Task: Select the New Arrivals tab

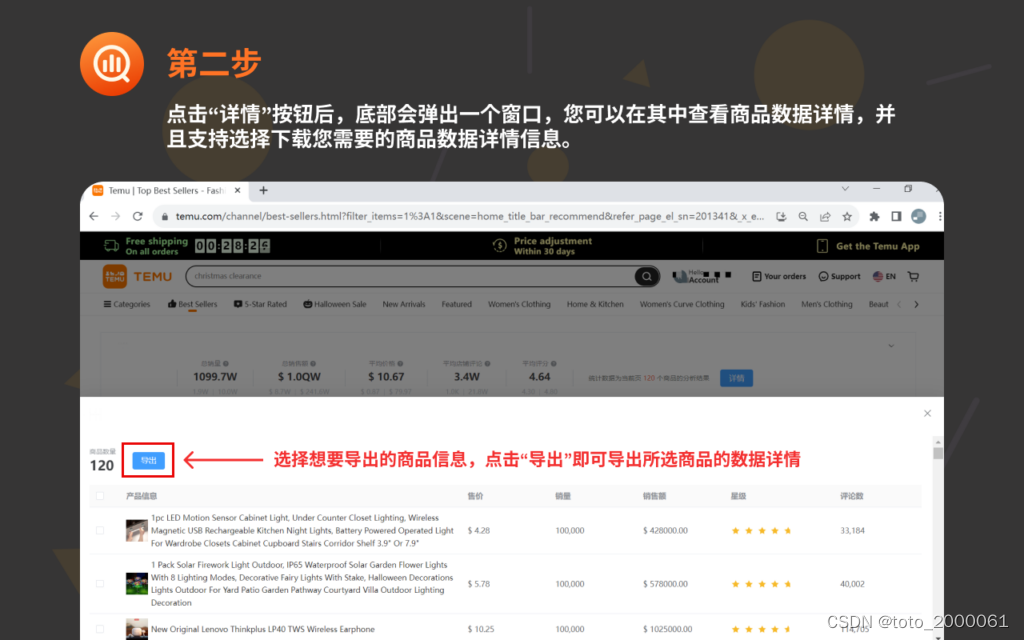Action: point(404,304)
